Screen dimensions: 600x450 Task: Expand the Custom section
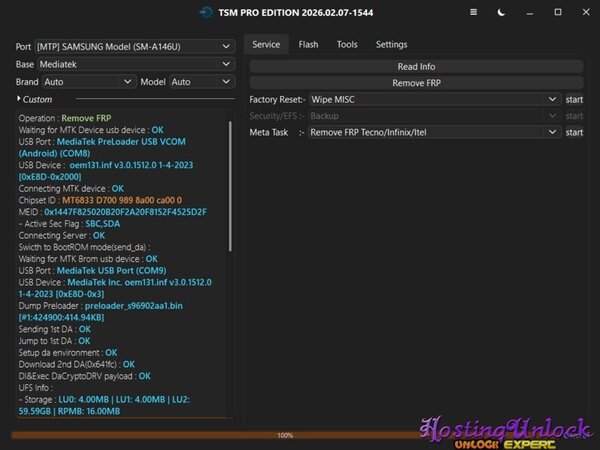34,99
